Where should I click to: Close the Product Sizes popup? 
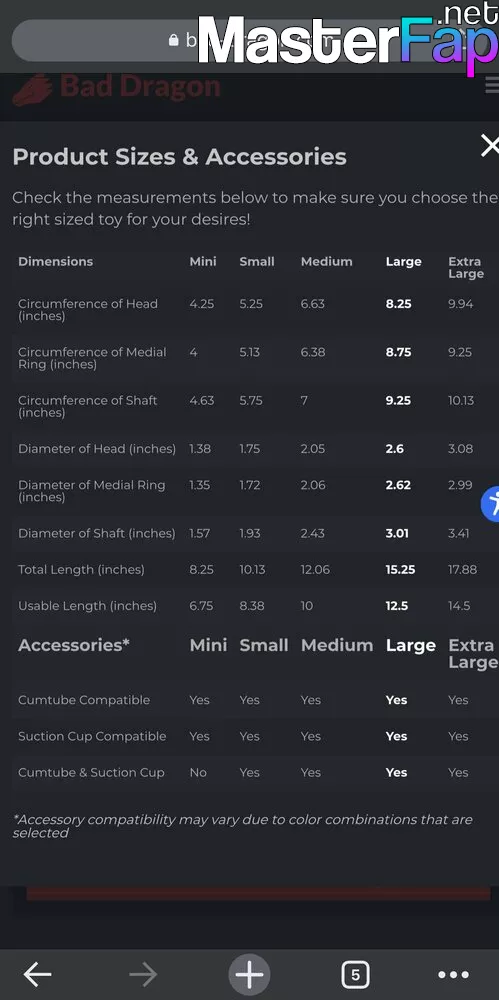tap(489, 146)
